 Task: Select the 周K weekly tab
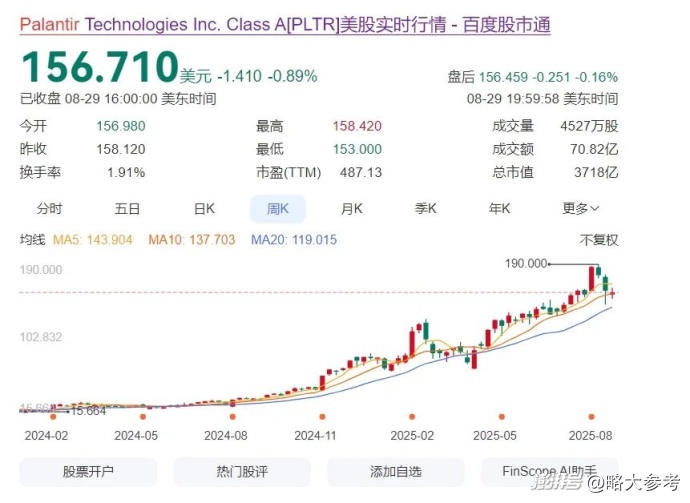277,208
